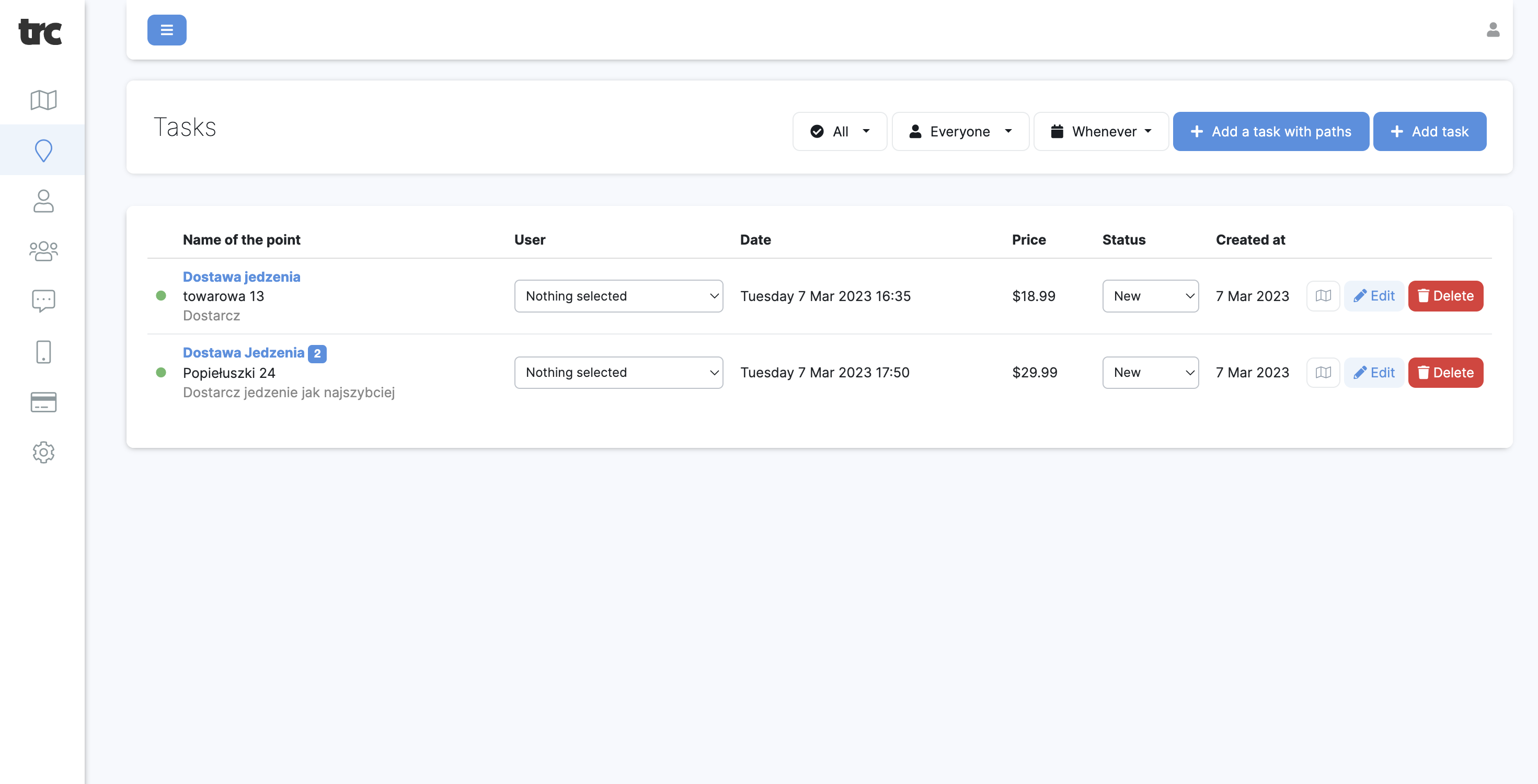This screenshot has height=784, width=1538.
Task: Delete the Dostawa Jedzenia Popiełuszki task
Action: [1445, 372]
